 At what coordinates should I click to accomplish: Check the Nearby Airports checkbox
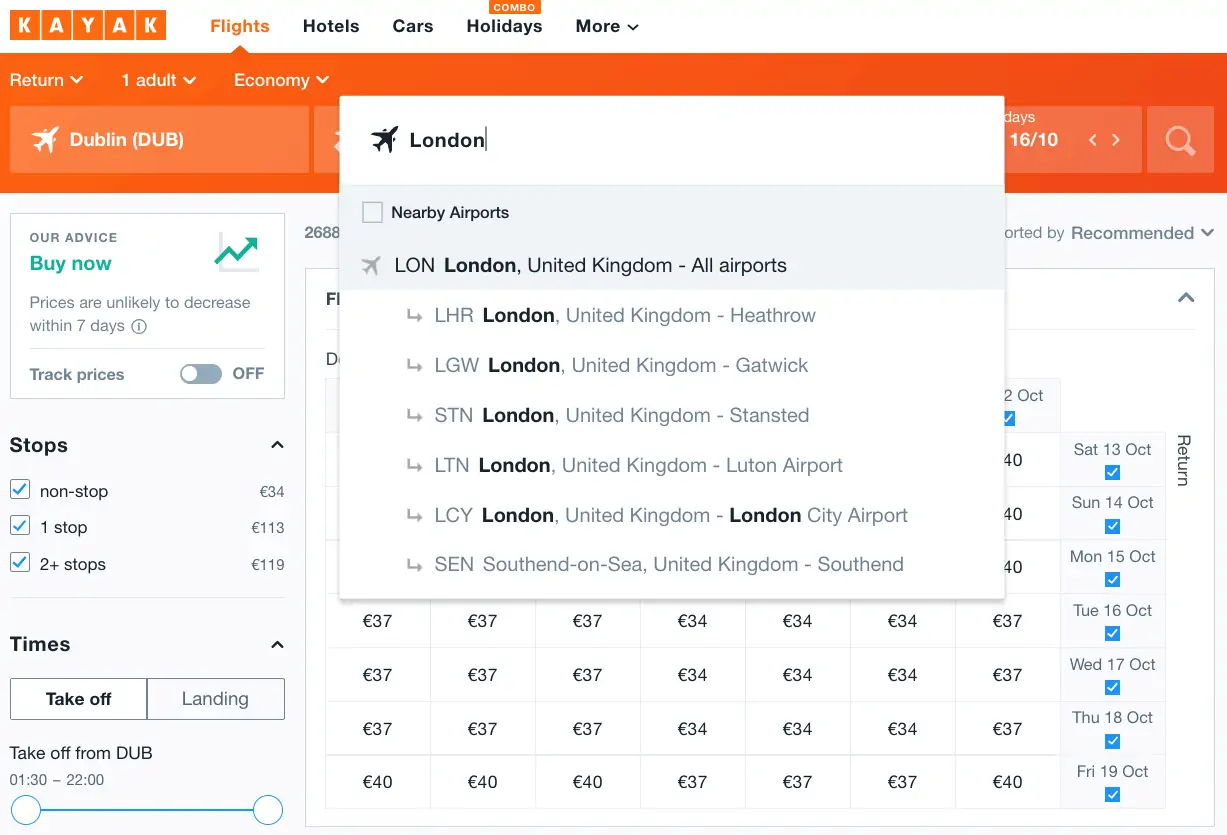pyautogui.click(x=373, y=212)
